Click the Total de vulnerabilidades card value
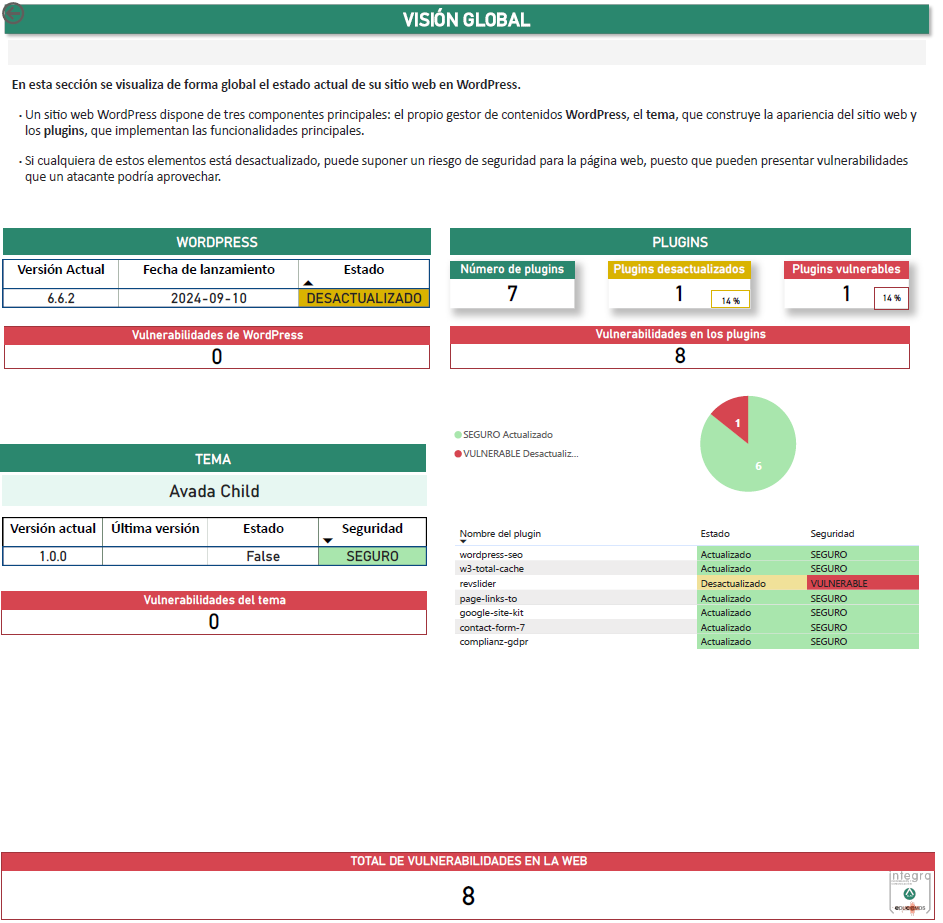This screenshot has width=943, height=923. (467, 896)
